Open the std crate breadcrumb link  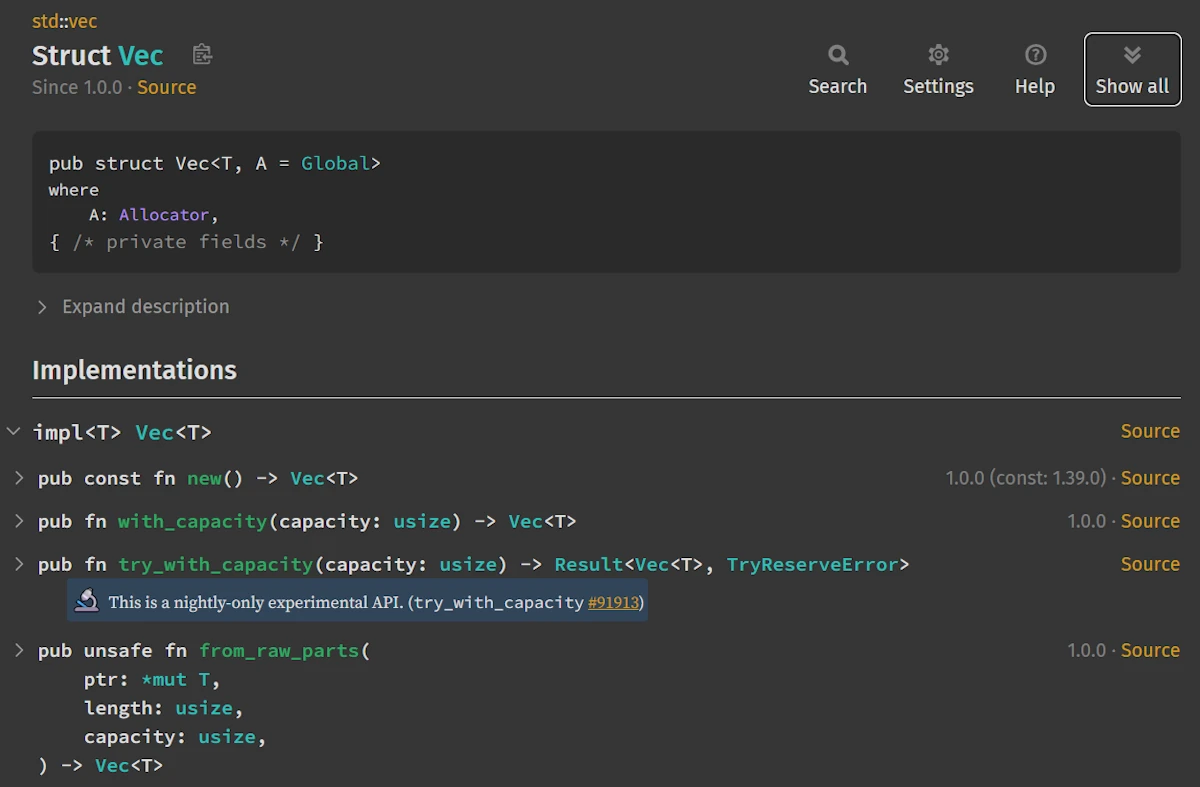point(44,21)
